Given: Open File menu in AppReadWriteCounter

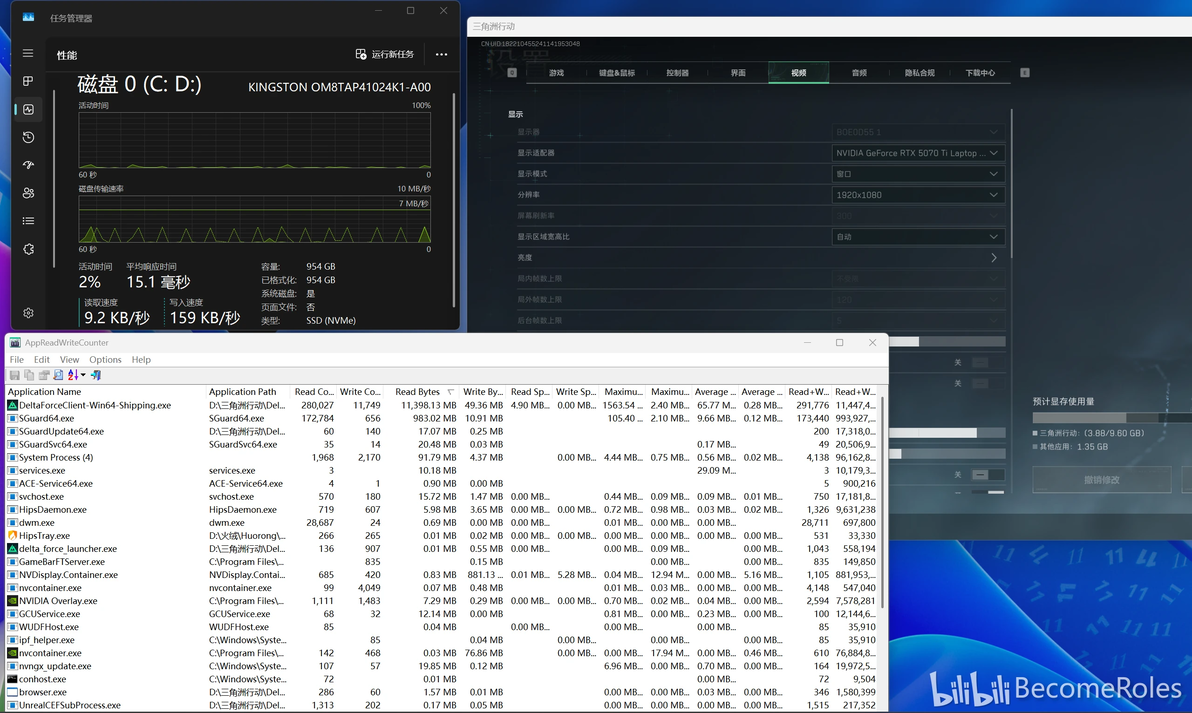Looking at the screenshot, I should [x=17, y=360].
